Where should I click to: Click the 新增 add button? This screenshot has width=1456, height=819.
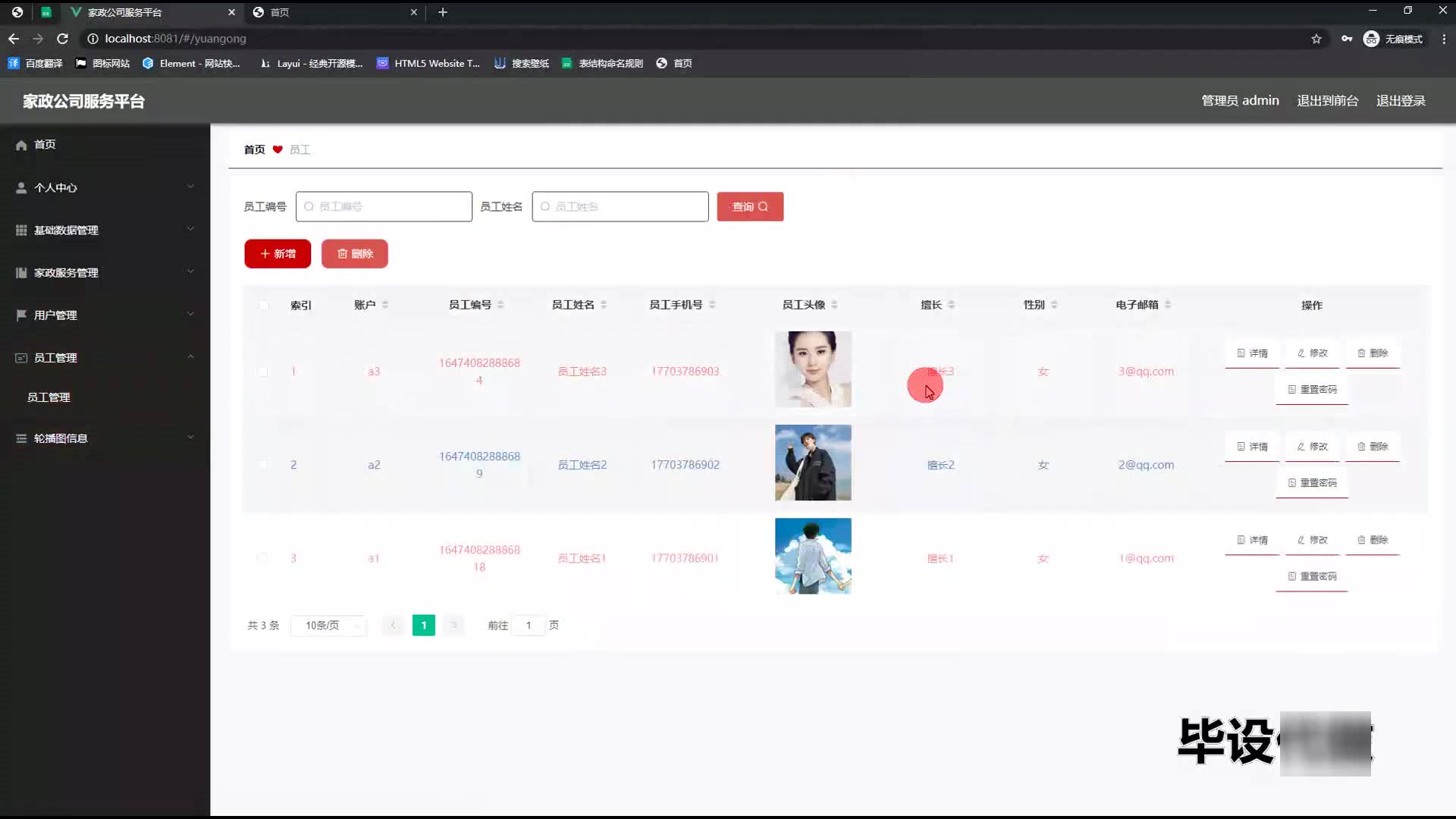pos(278,254)
